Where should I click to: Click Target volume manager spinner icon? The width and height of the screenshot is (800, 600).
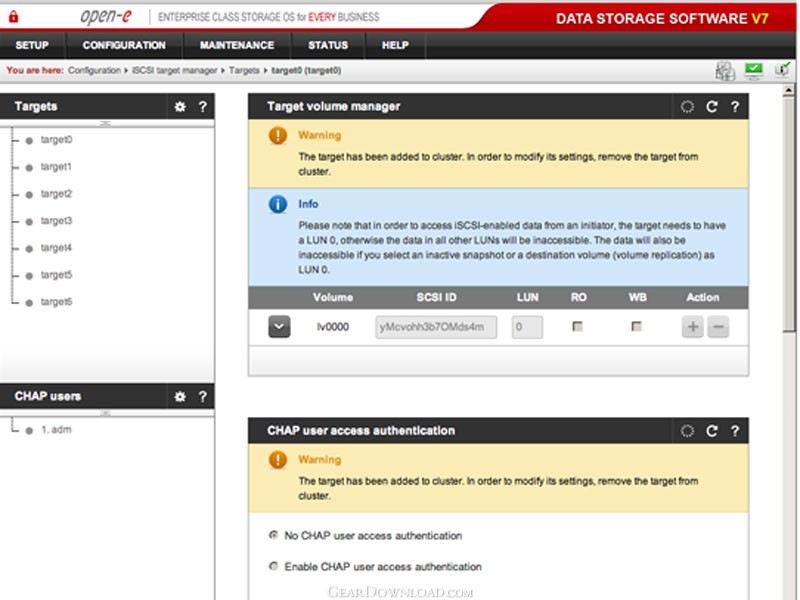coord(687,107)
